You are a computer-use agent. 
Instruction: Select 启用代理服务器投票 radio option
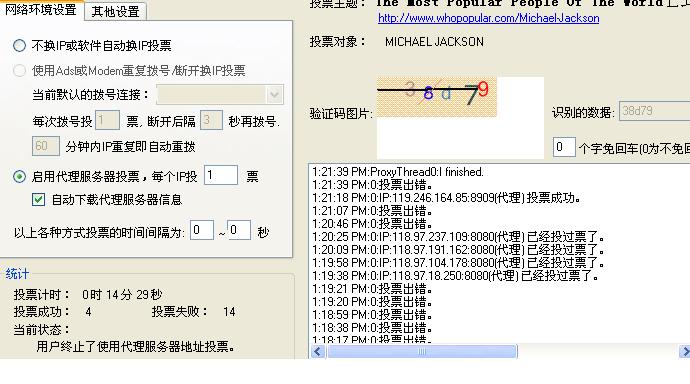[x=19, y=176]
